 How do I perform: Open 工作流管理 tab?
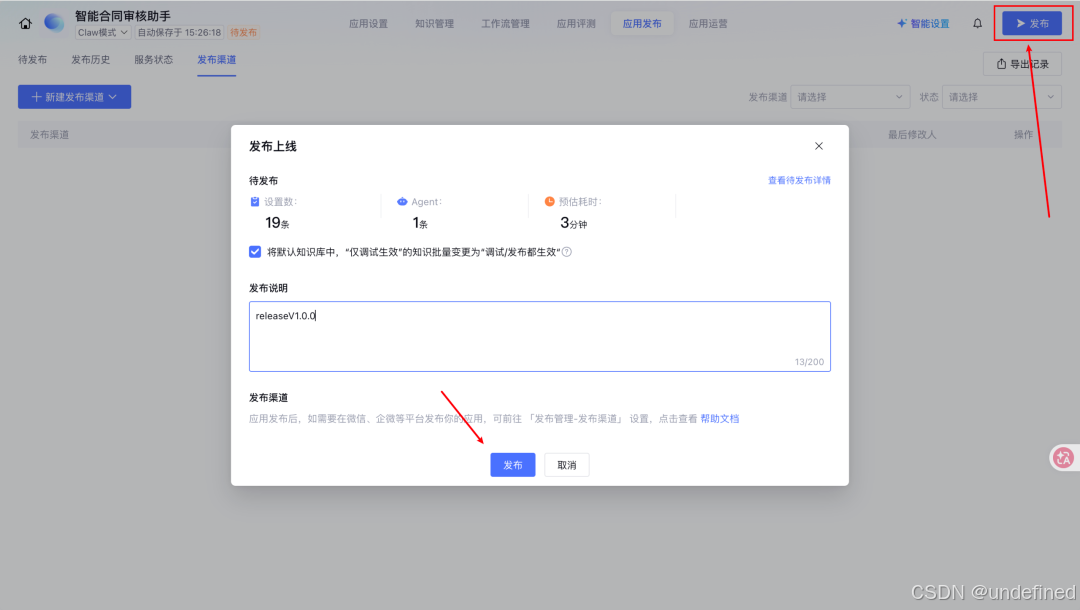tap(506, 23)
